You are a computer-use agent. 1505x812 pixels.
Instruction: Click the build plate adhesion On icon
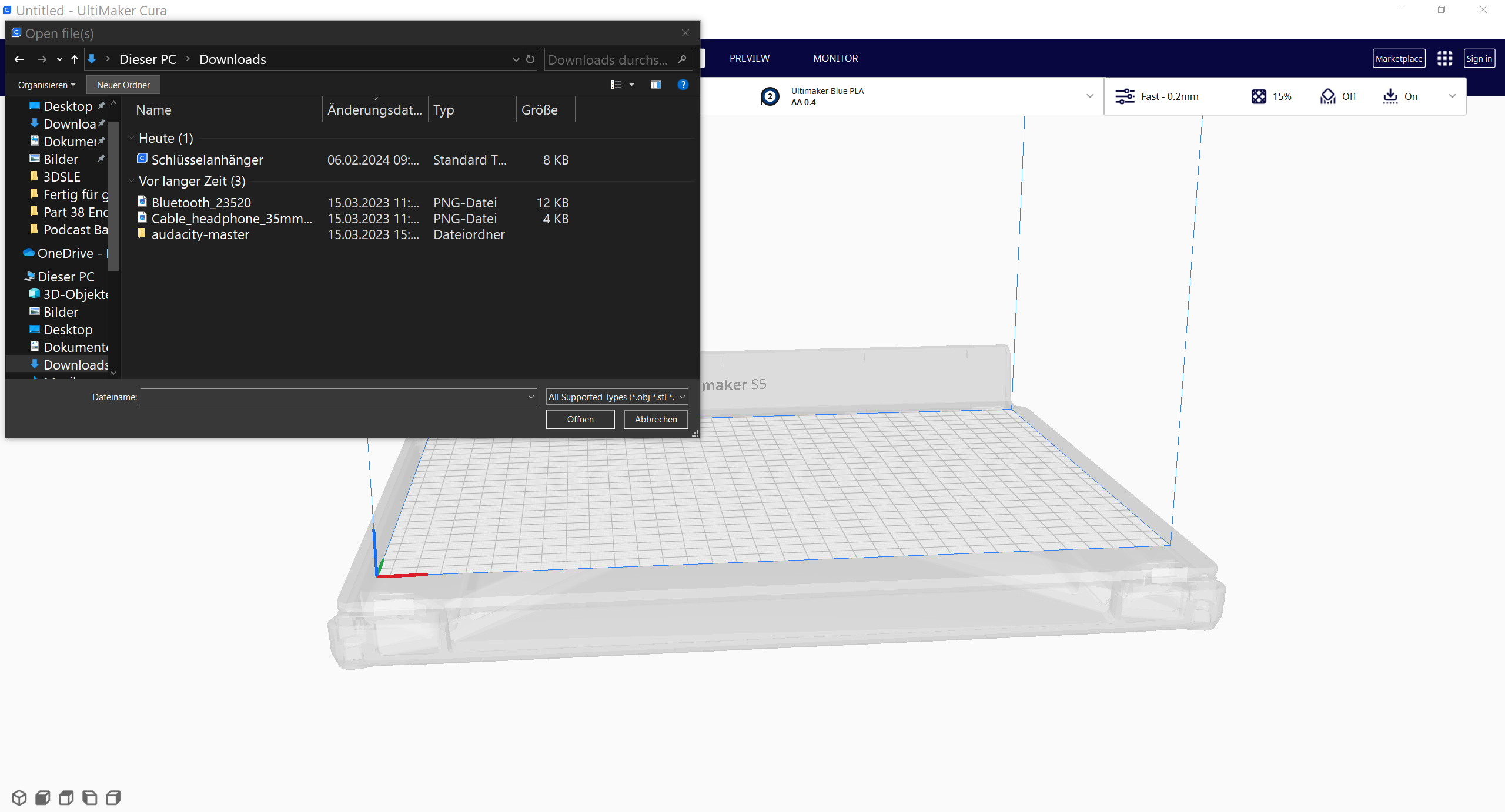pyautogui.click(x=1390, y=96)
